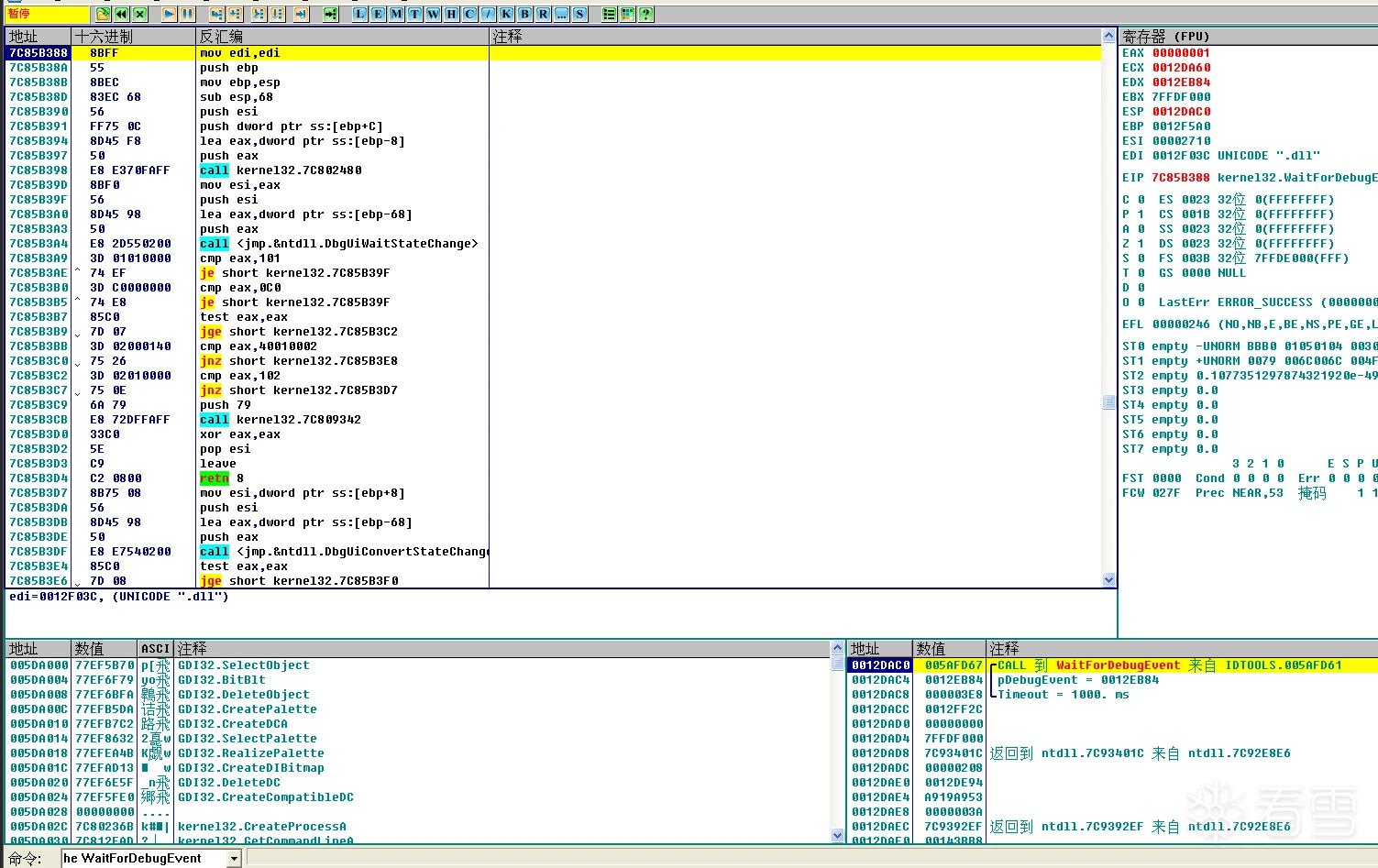Click the 反汇编 column header
Image resolution: width=1378 pixels, height=868 pixels.
click(343, 37)
